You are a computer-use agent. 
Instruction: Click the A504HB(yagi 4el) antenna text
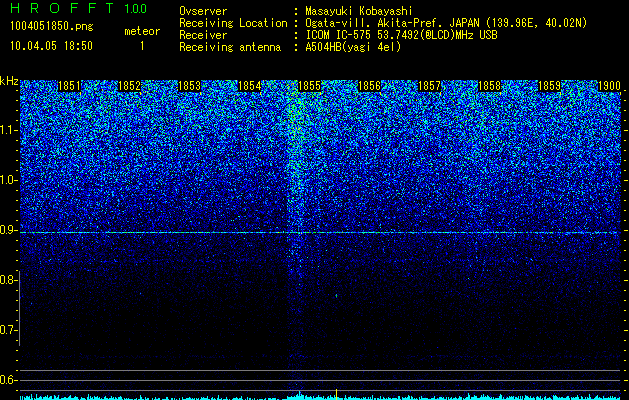[x=353, y=47]
